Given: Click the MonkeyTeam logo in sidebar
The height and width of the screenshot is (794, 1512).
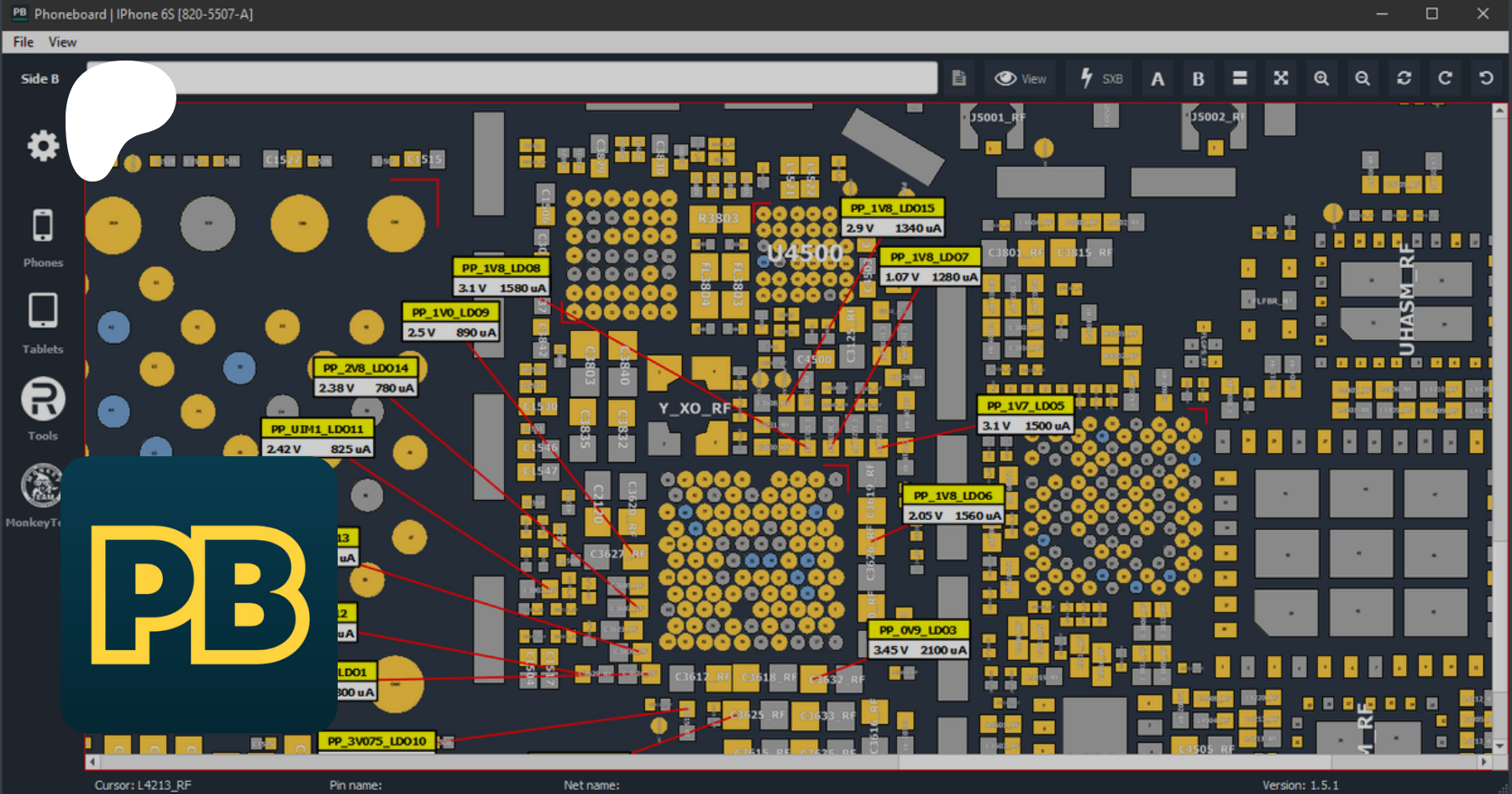Looking at the screenshot, I should click(40, 487).
